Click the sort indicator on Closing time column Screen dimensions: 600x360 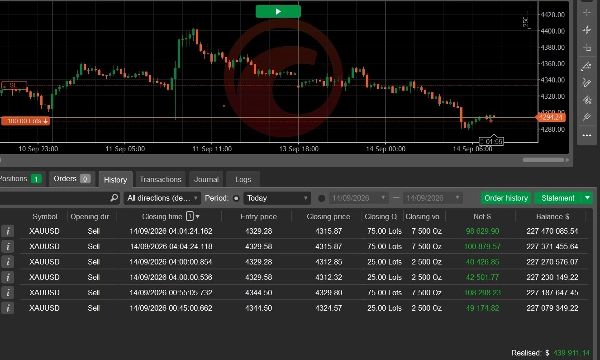tap(192, 216)
